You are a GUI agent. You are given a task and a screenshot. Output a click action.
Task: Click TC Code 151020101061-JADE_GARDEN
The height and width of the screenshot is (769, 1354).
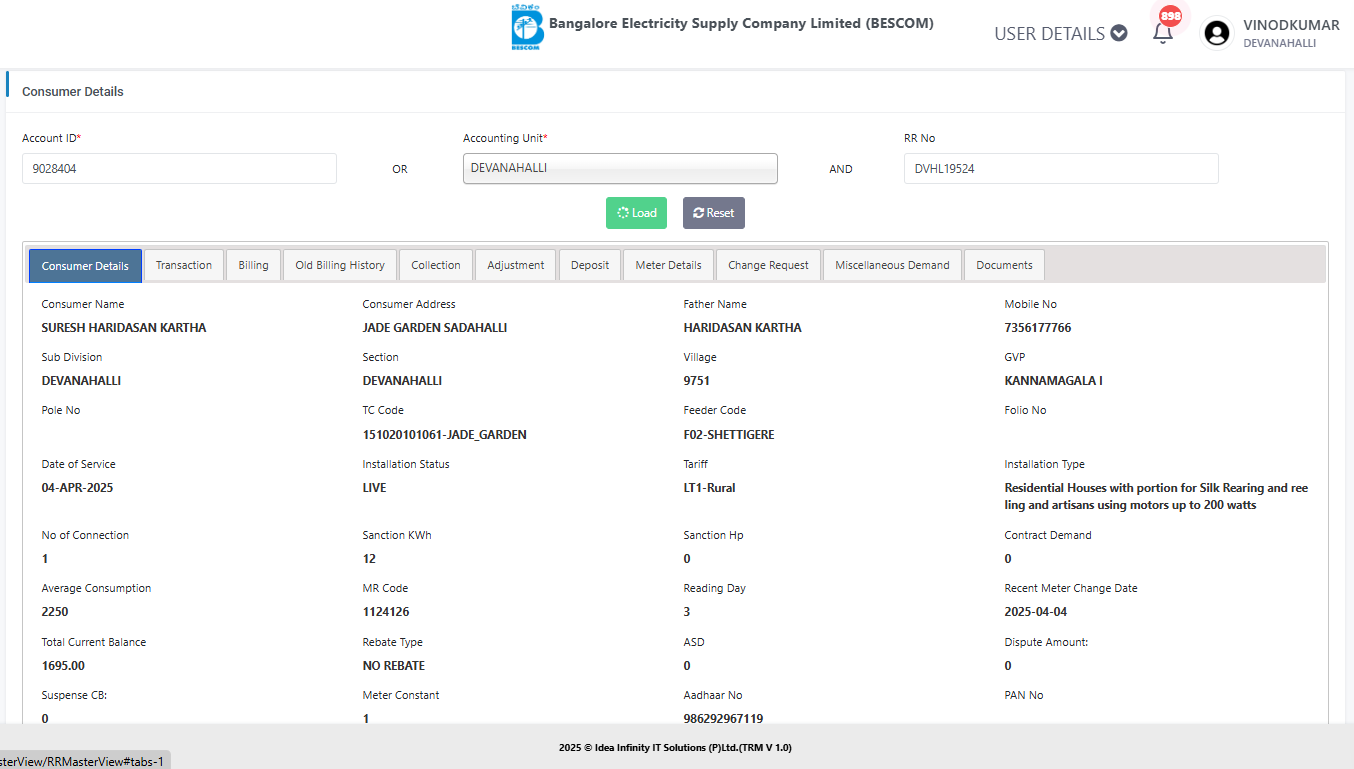[x=444, y=435]
